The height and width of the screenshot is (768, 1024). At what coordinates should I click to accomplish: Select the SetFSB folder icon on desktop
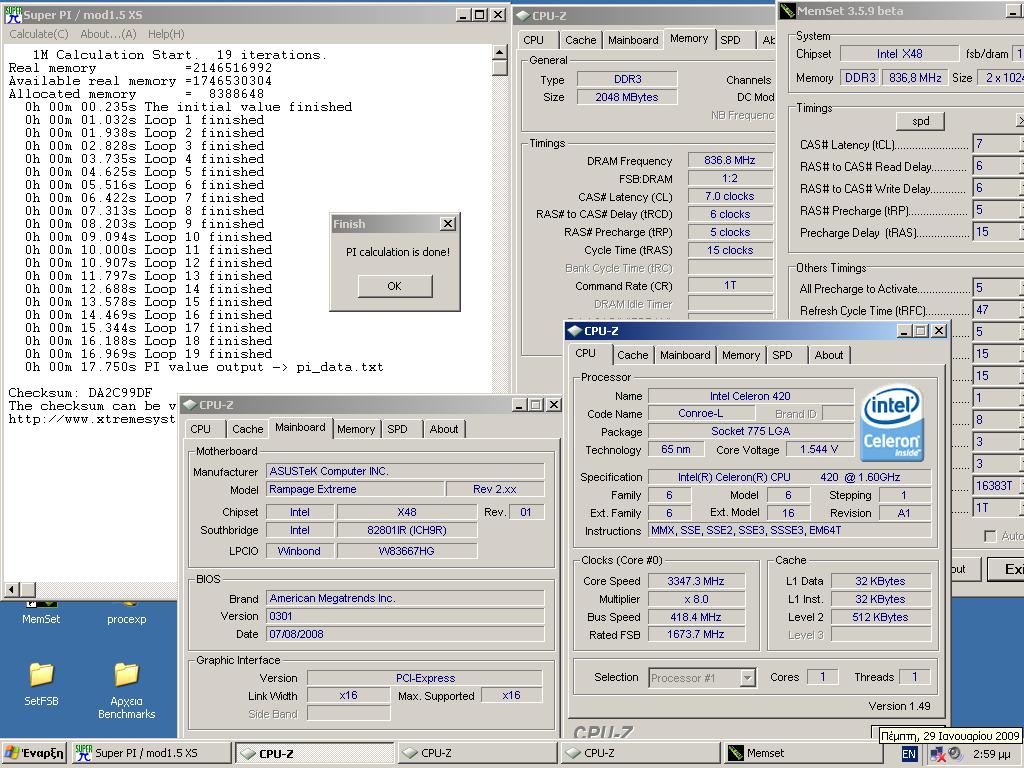point(41,675)
